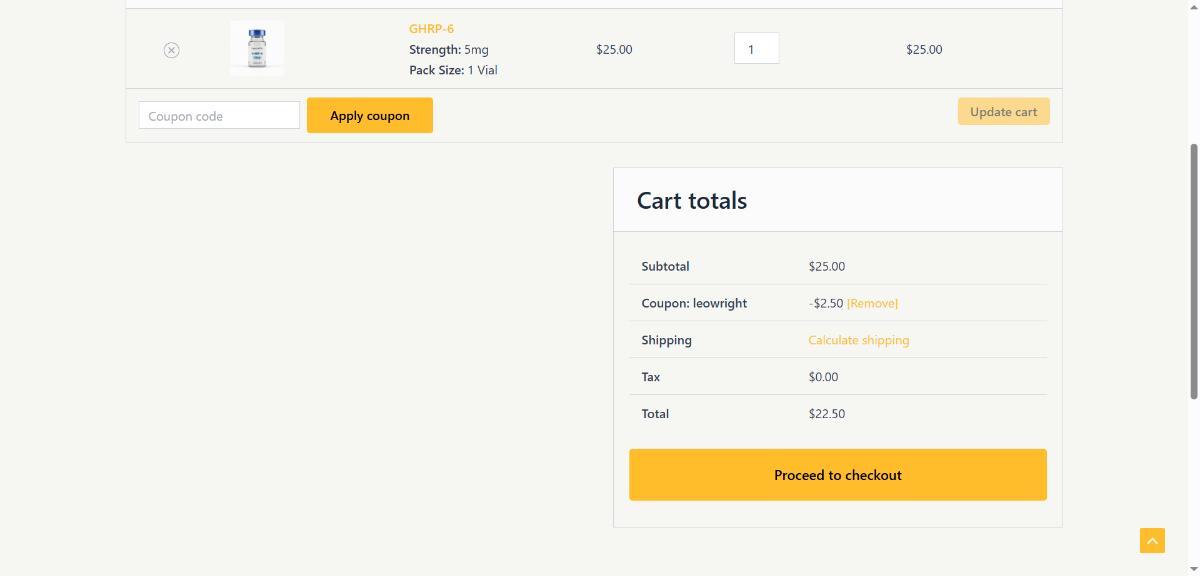Click the Tax amount $0.00
Screen dimensions: 1200x576
tap(823, 377)
